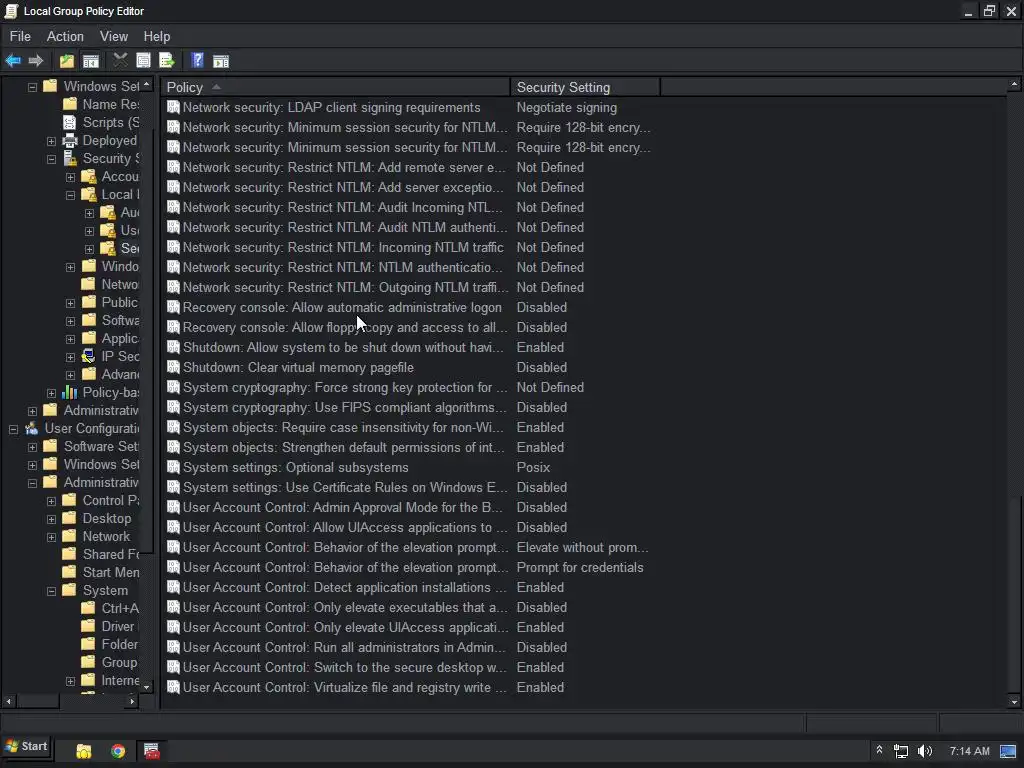The height and width of the screenshot is (768, 1024).
Task: Select the Name Res... tree item
Action: (x=110, y=104)
